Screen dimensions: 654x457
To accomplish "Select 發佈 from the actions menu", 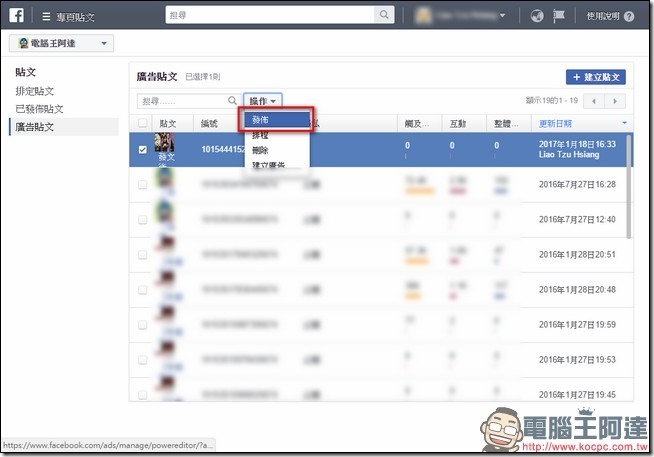I will click(x=276, y=120).
